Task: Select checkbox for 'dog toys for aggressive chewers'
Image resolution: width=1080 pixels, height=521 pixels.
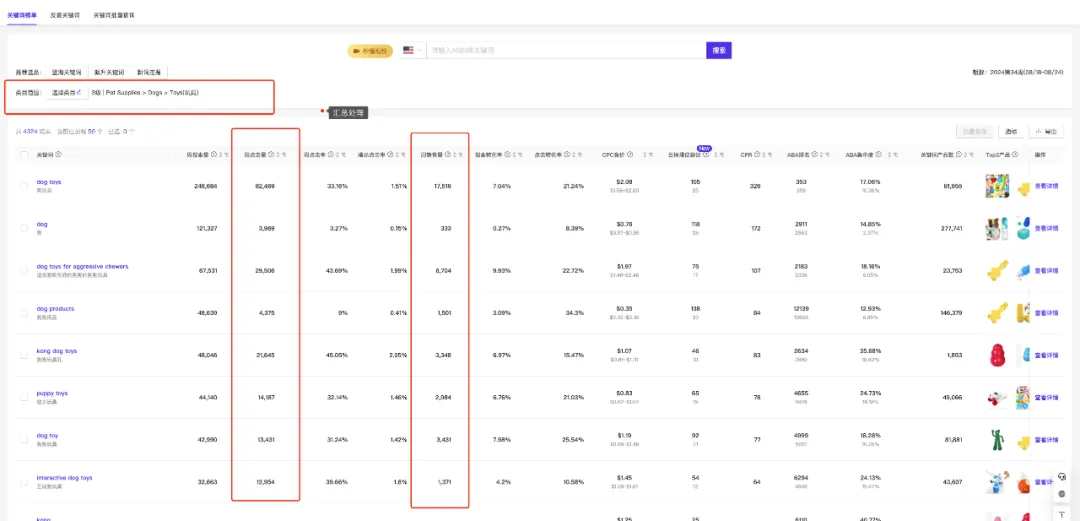Action: (x=24, y=270)
